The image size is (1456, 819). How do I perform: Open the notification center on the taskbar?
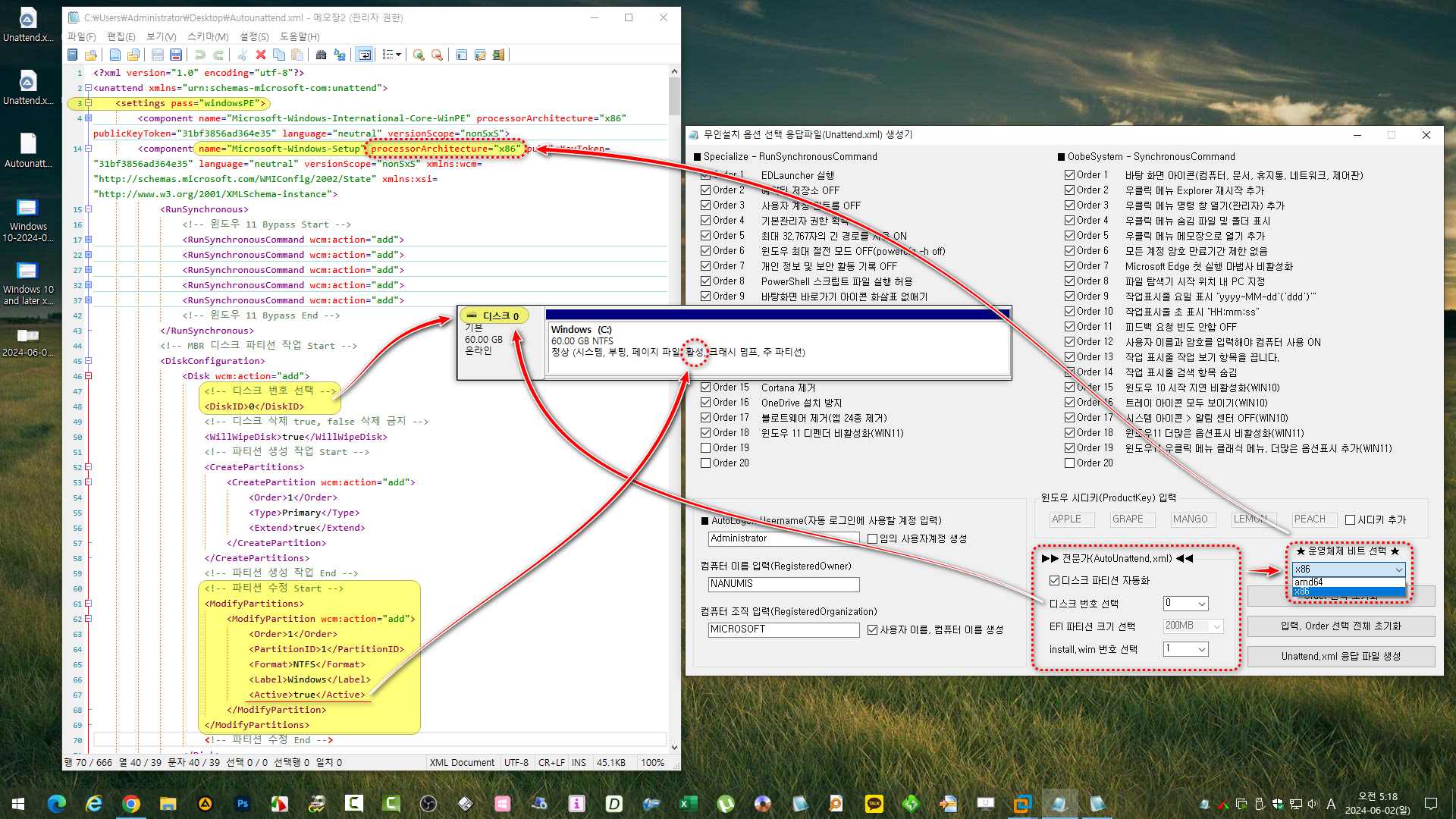pyautogui.click(x=1431, y=803)
